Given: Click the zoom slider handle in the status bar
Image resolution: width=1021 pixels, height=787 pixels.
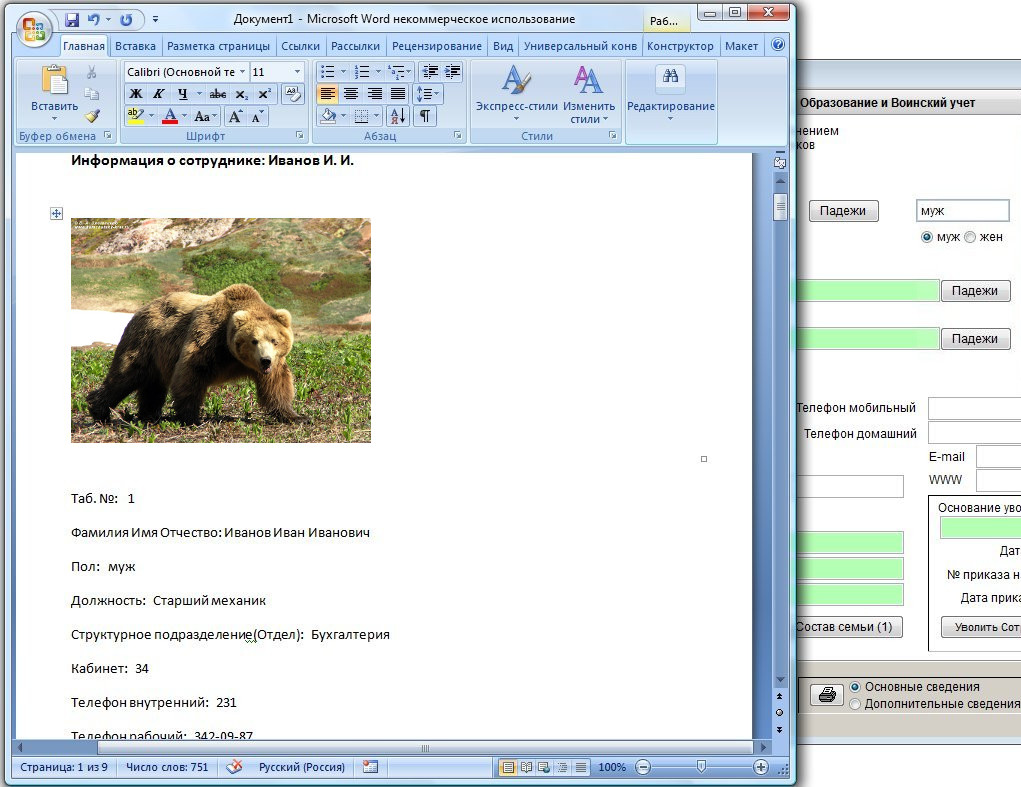Looking at the screenshot, I should pyautogui.click(x=701, y=766).
